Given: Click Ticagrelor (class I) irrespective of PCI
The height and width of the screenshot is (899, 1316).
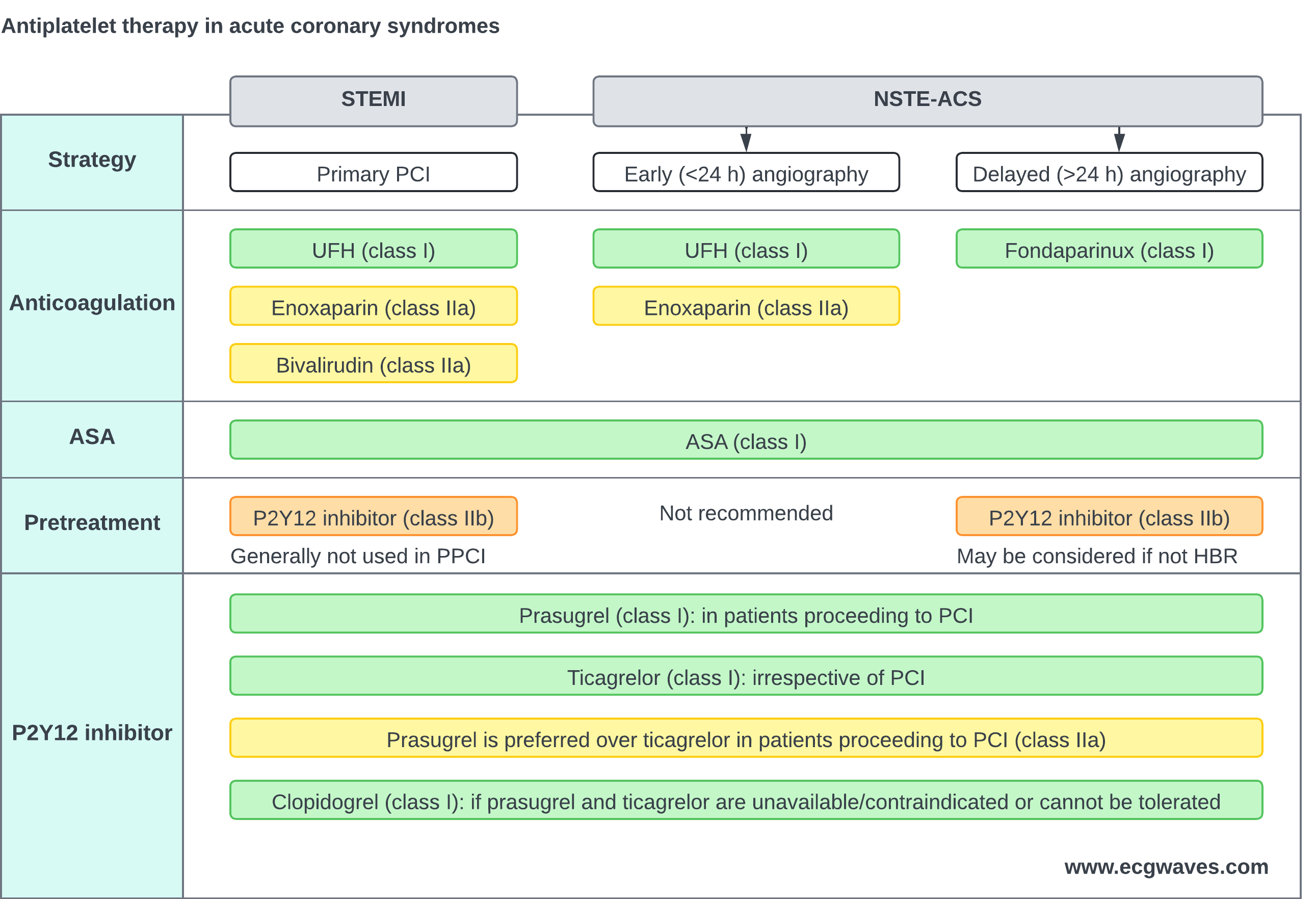Looking at the screenshot, I should tap(746, 675).
